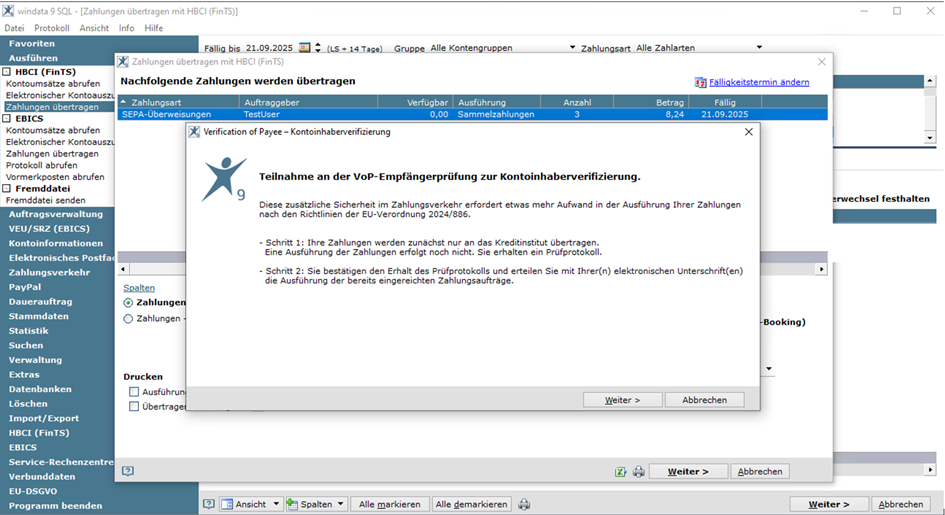Image resolution: width=945 pixels, height=515 pixels.
Task: Tick the Übertragen print checkbox
Action: (x=134, y=407)
